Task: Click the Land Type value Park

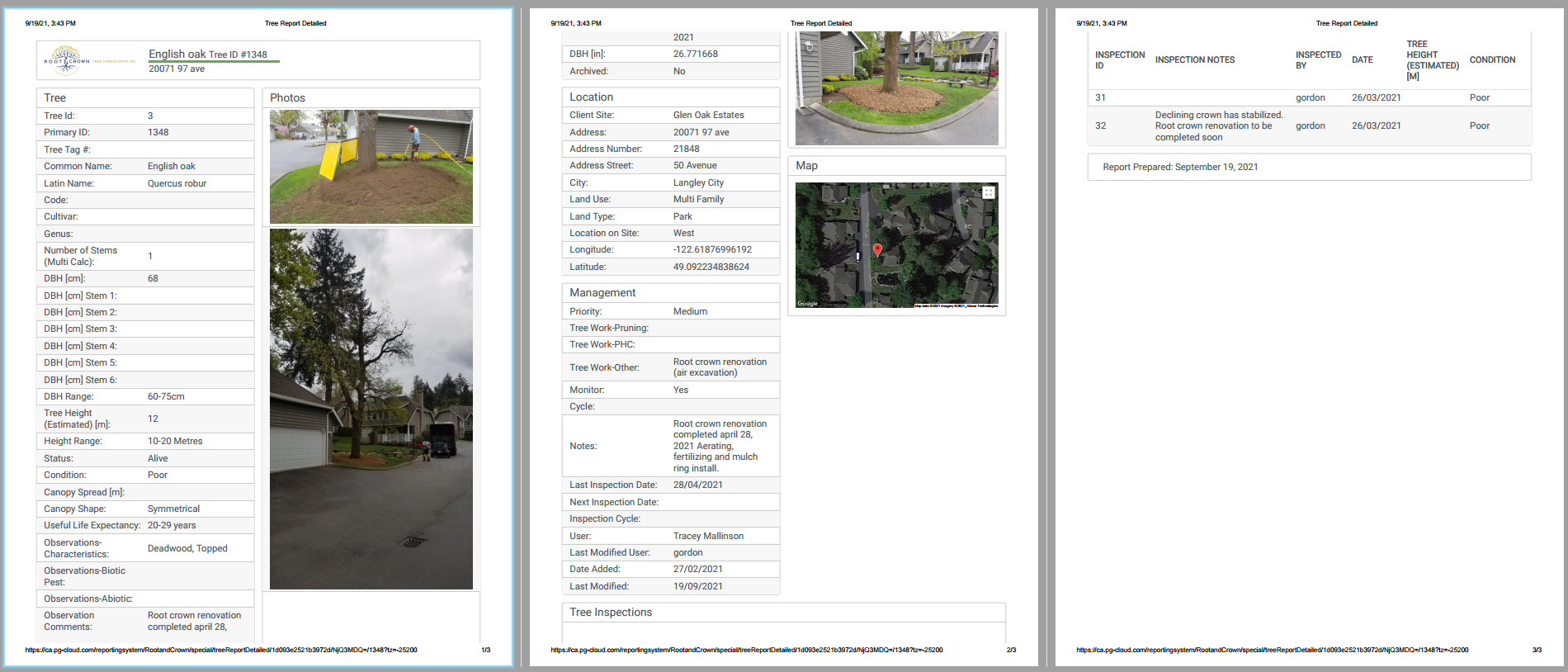Action: click(682, 216)
